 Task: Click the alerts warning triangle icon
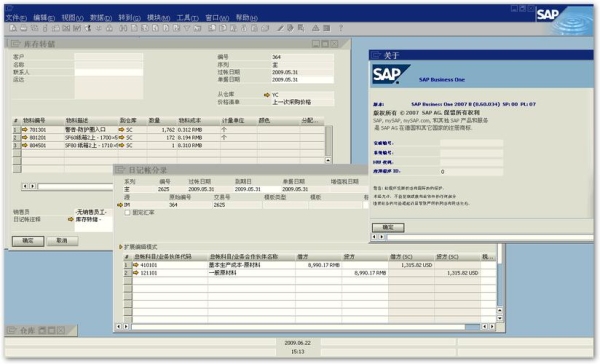coord(315,28)
